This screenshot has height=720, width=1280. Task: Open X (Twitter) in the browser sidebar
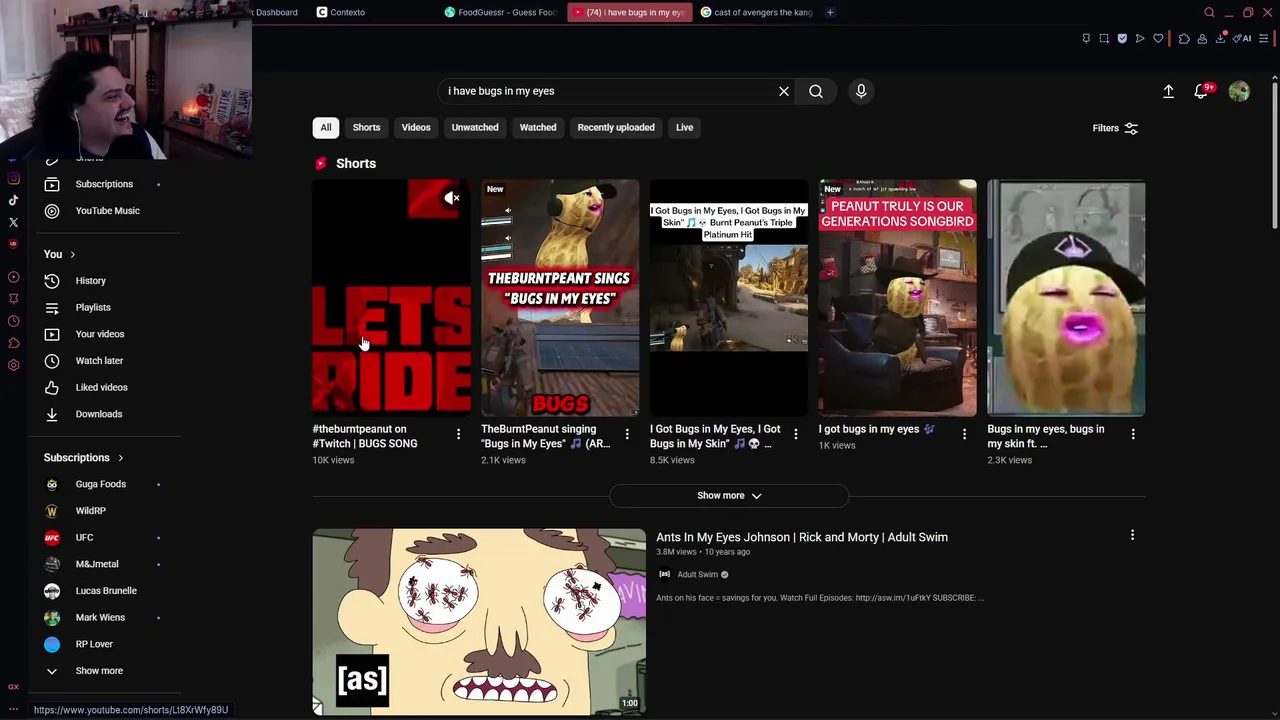[13, 222]
